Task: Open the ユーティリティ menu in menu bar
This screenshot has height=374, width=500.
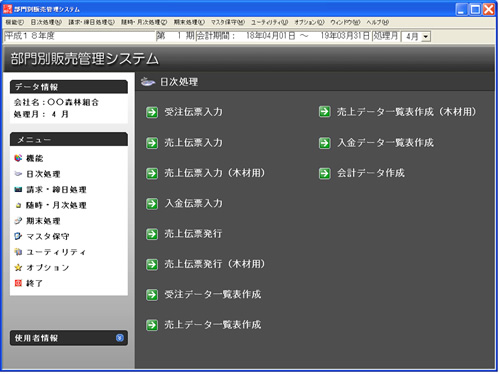Action: tap(269, 22)
